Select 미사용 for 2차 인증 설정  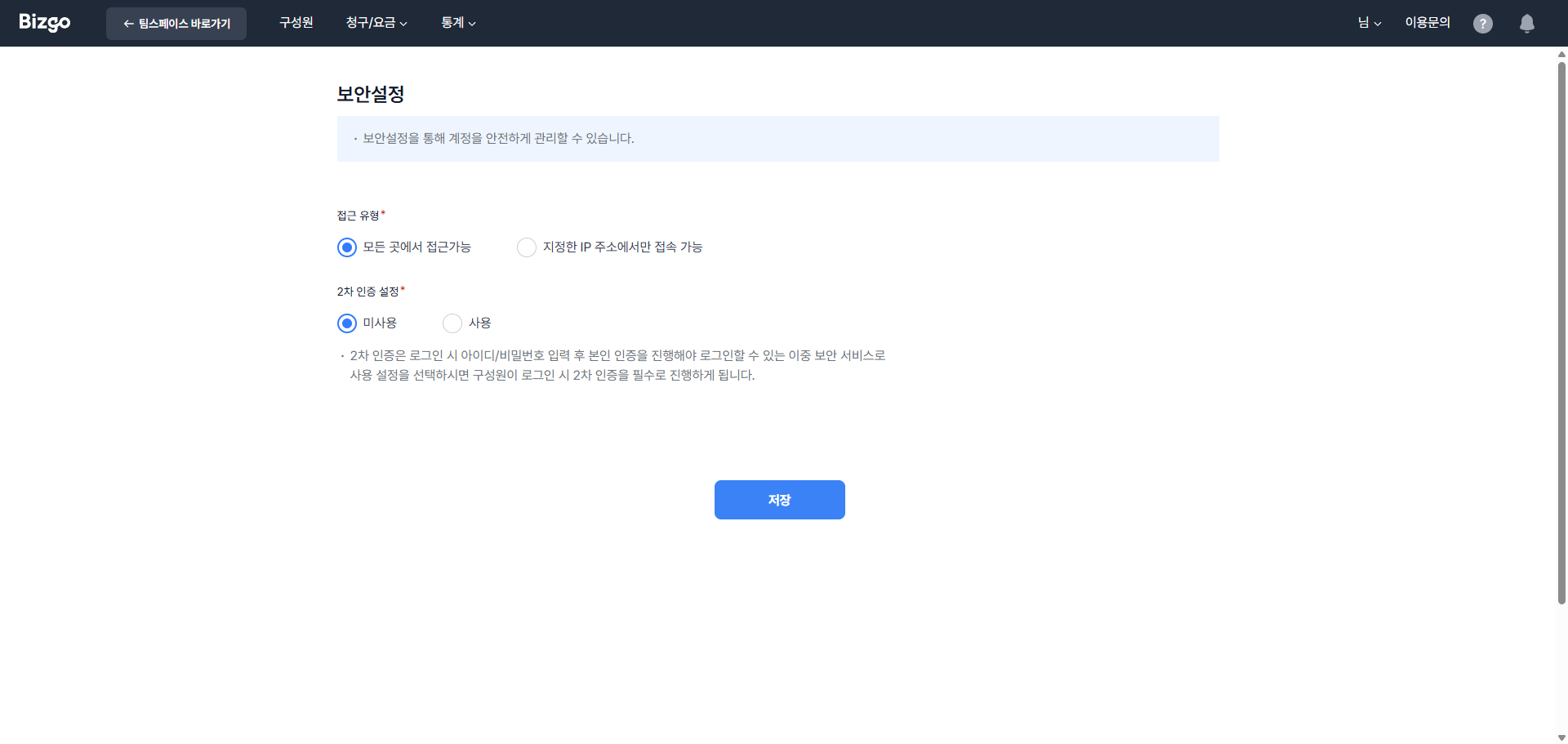coord(346,323)
